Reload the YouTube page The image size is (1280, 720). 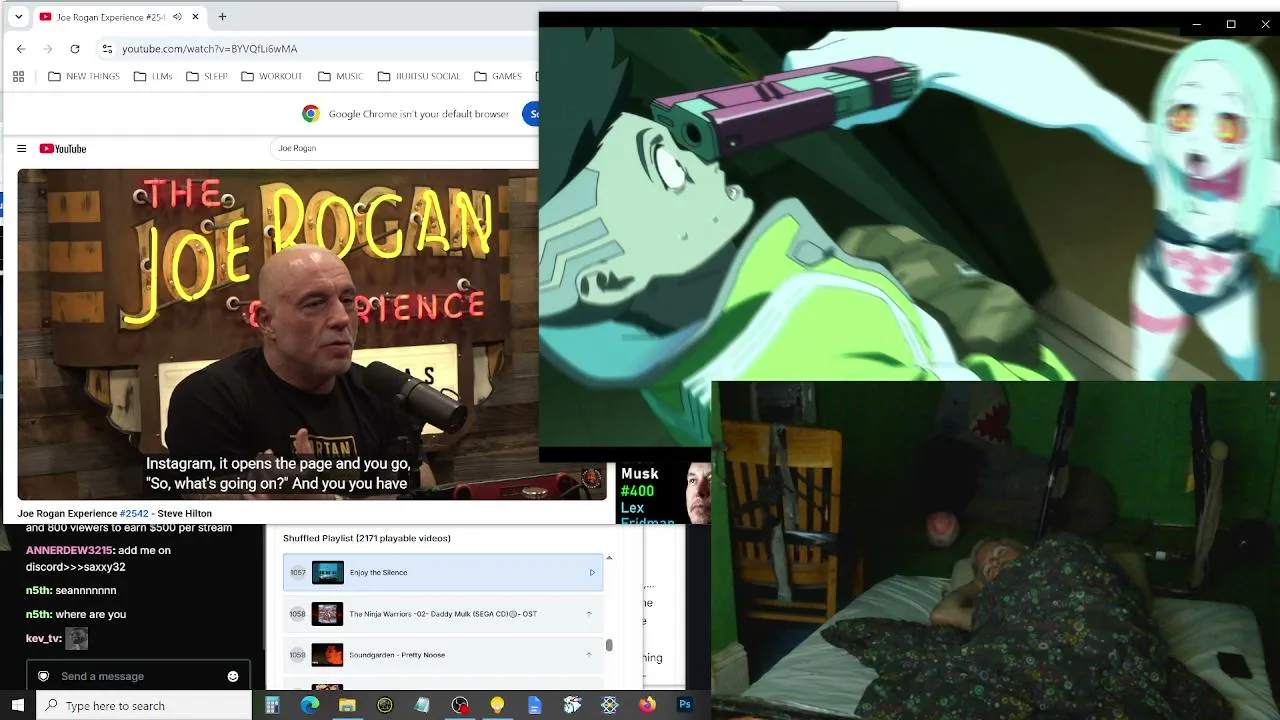pos(75,48)
